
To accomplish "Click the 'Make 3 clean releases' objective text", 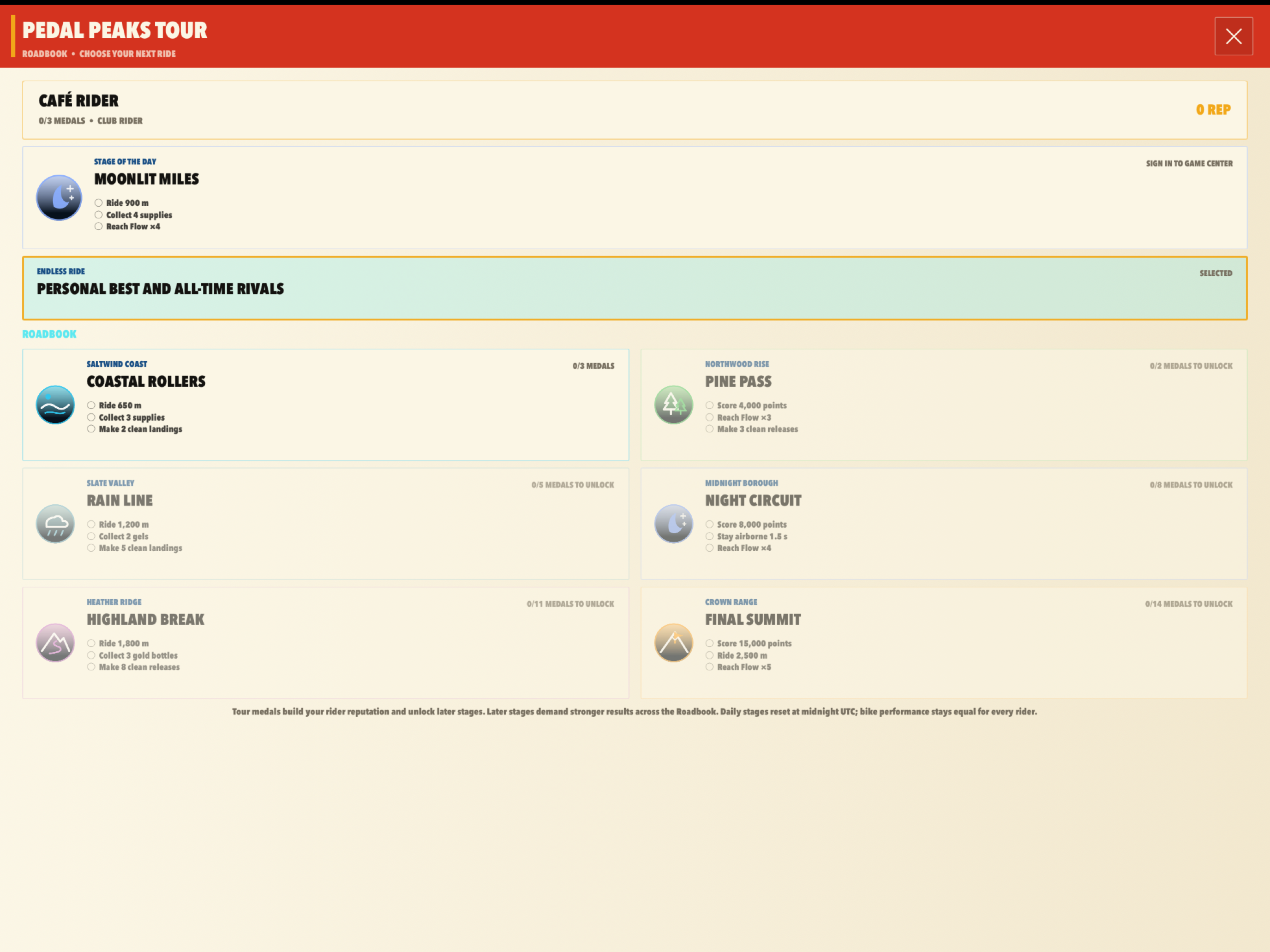I will tap(757, 428).
